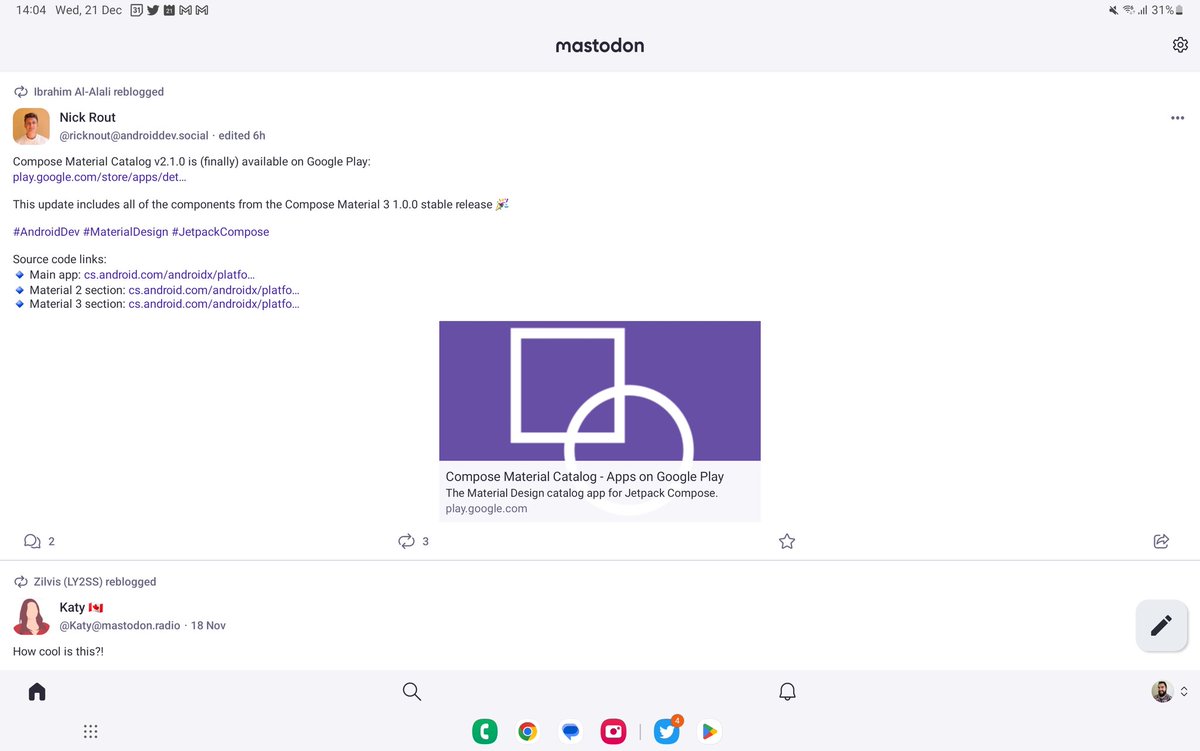This screenshot has width=1200, height=751.
Task: Compose a new post with pencil button
Action: (x=1161, y=626)
